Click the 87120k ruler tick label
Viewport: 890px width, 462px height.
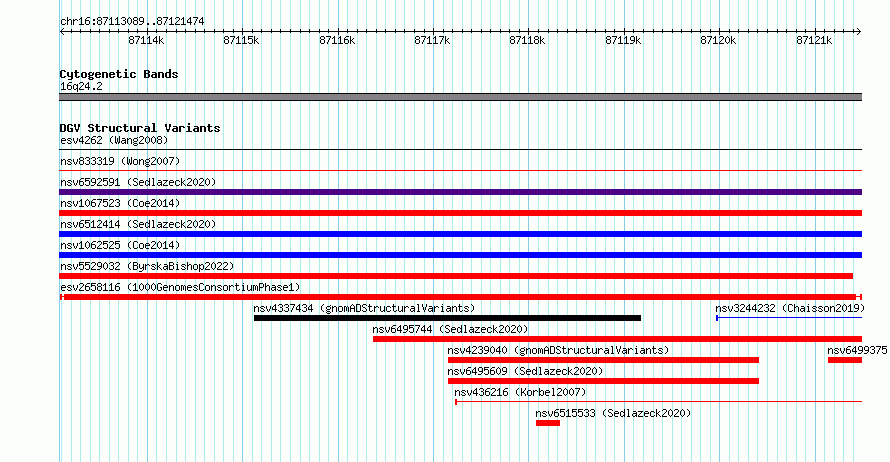coord(718,40)
